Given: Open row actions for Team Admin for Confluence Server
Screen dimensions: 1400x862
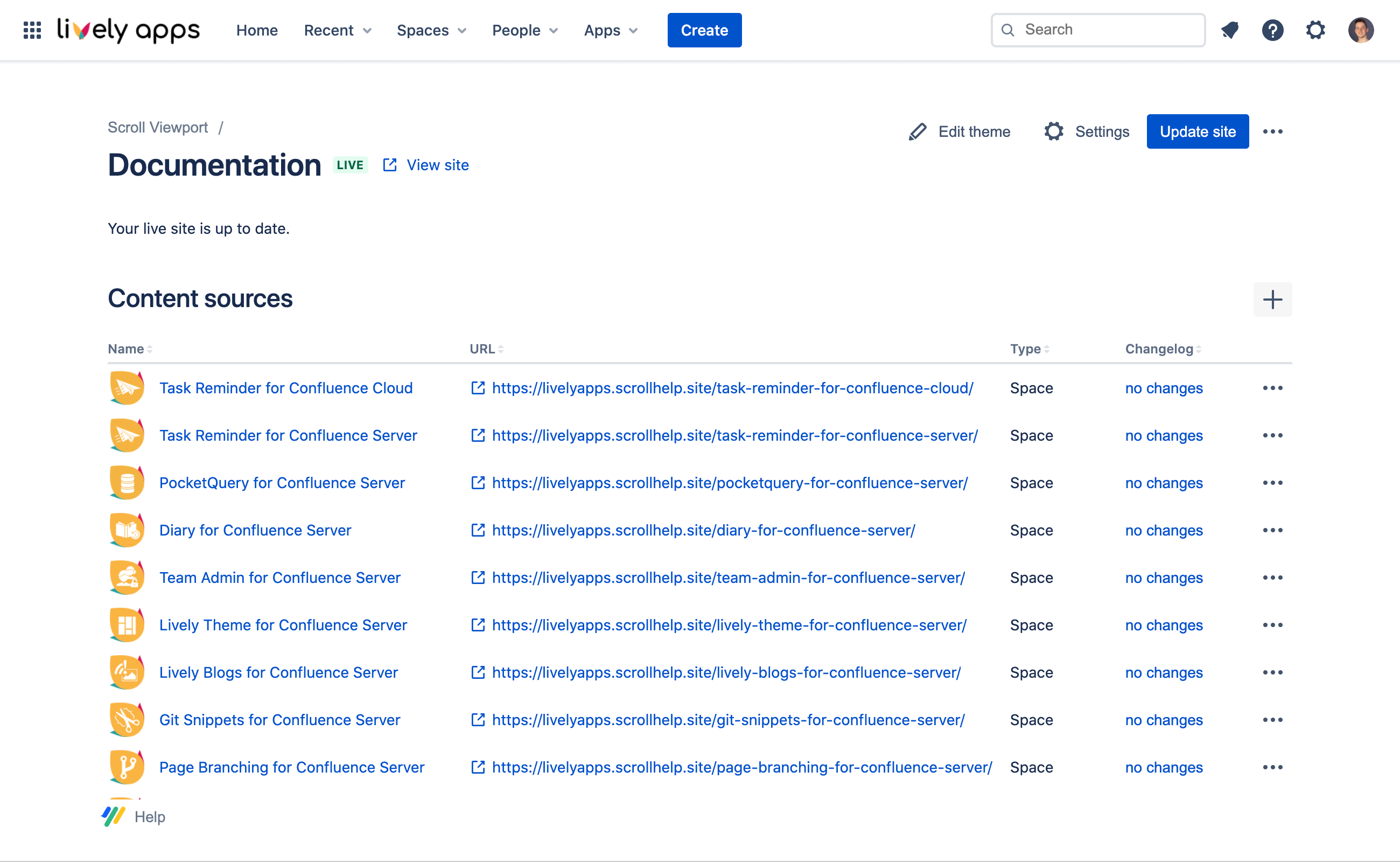Looking at the screenshot, I should 1272,578.
